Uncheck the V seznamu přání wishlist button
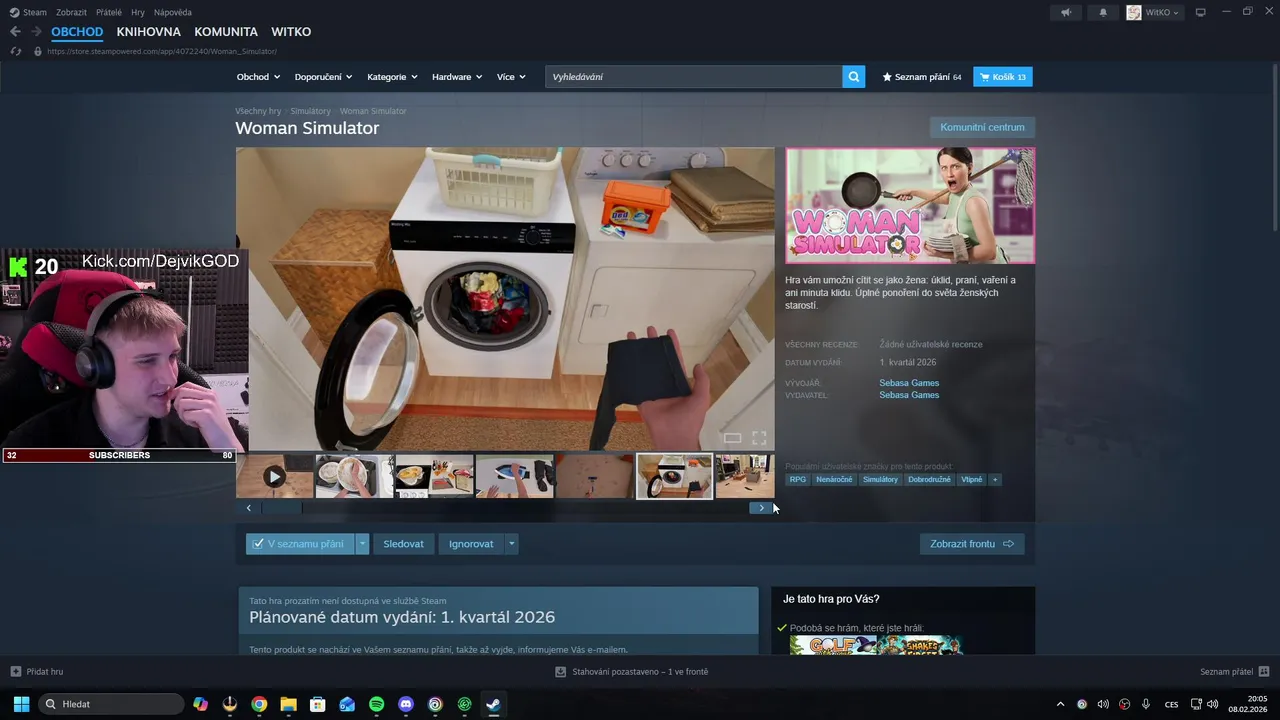This screenshot has height=720, width=1280. coord(298,544)
